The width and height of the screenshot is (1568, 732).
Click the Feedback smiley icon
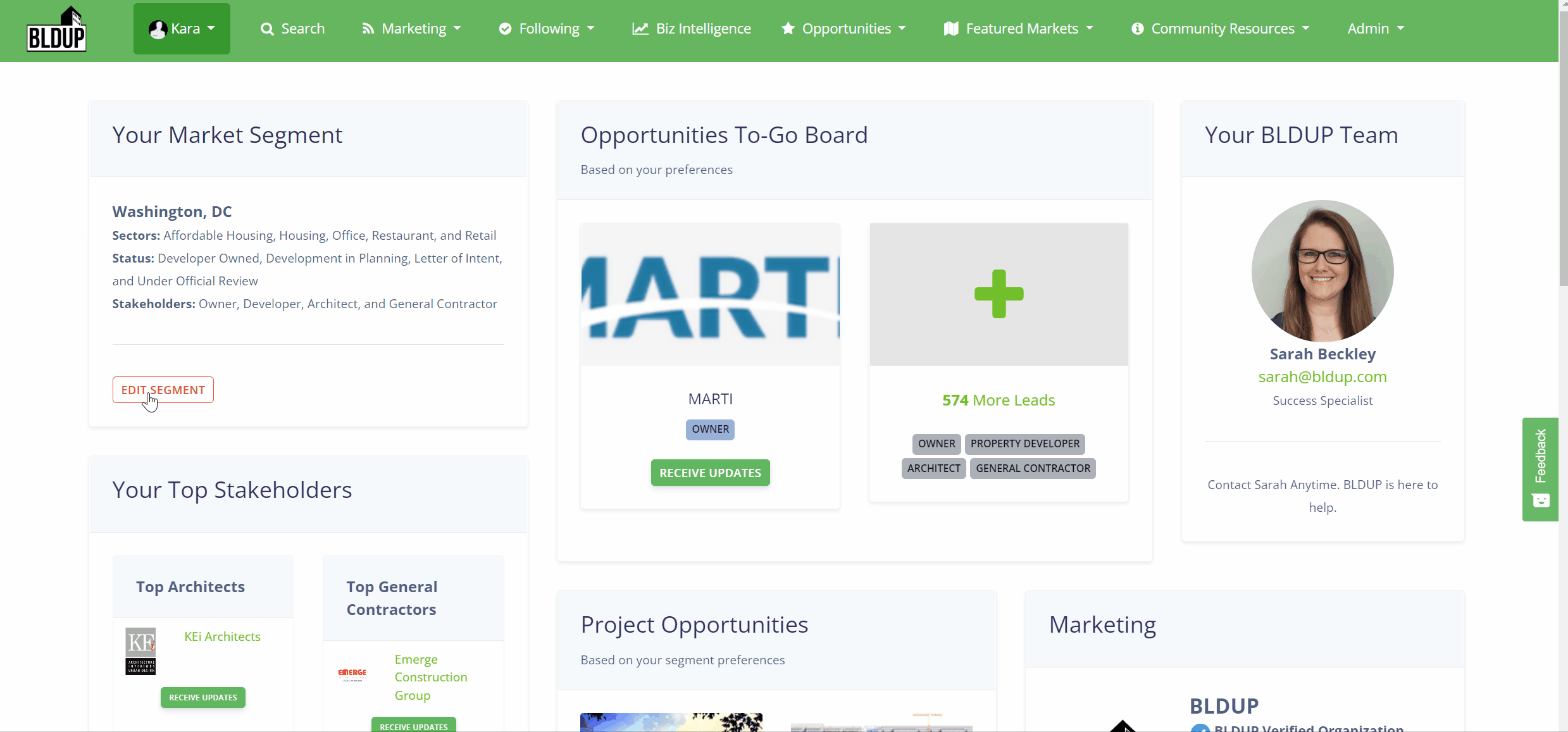1541,500
